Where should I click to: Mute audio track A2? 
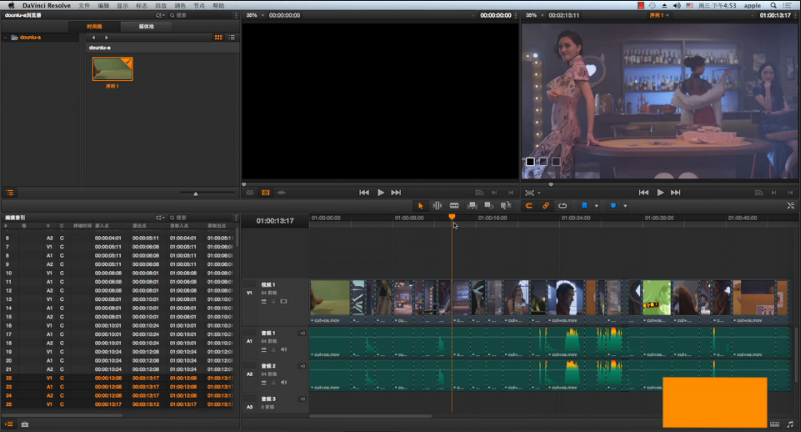coord(284,382)
